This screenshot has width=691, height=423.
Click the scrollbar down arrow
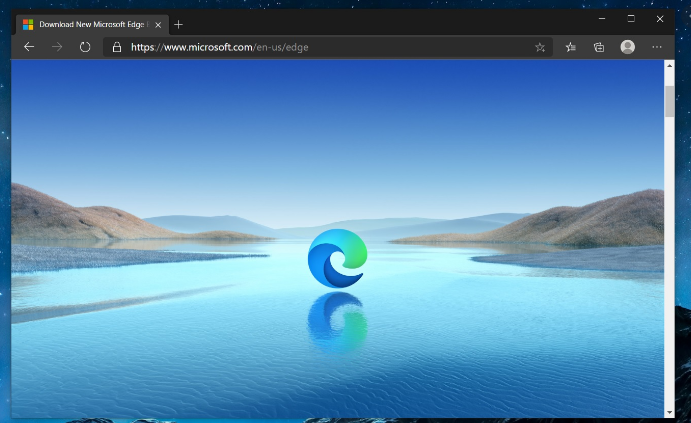[x=669, y=413]
